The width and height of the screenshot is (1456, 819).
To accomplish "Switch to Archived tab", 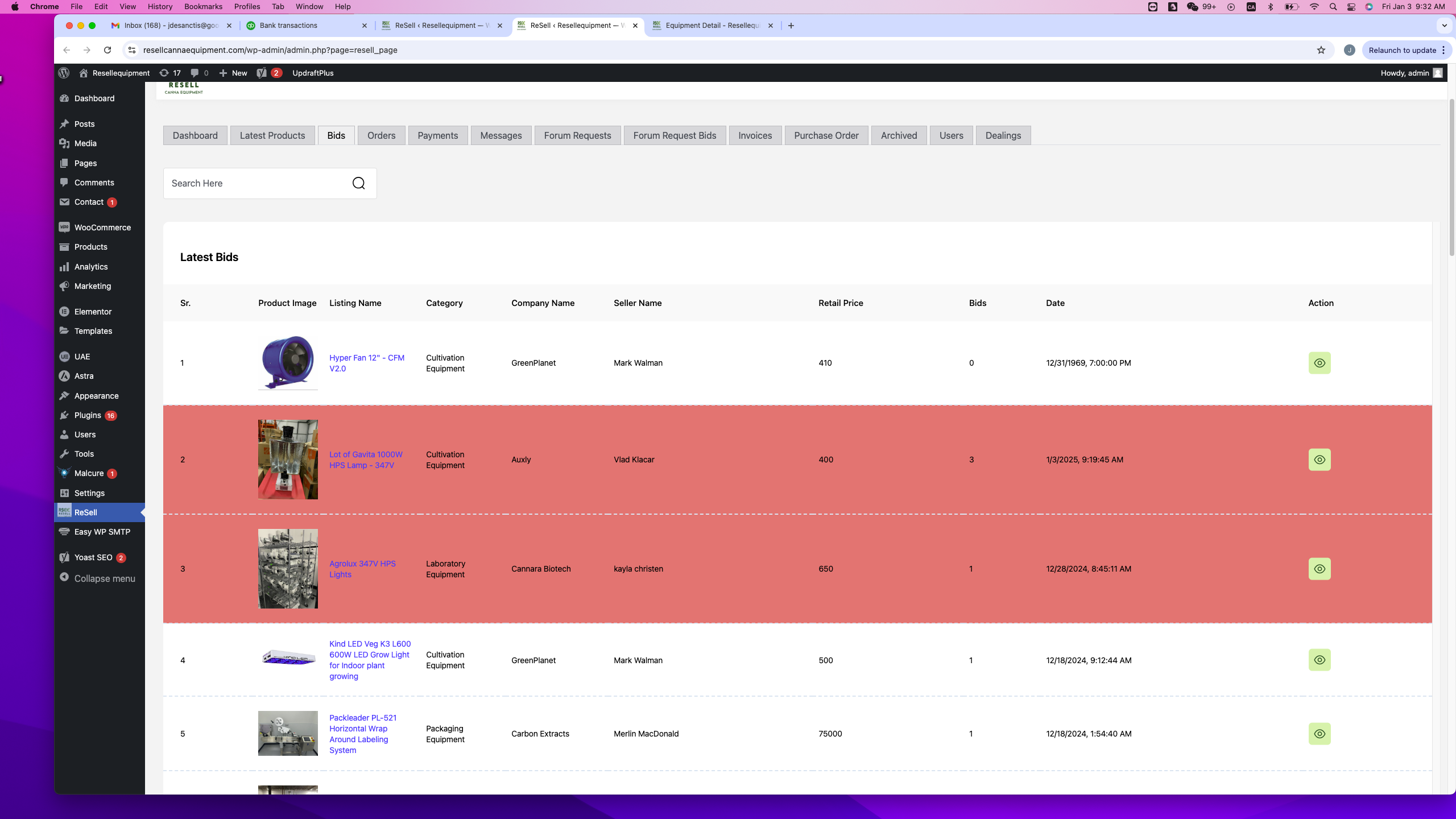I will click(899, 135).
